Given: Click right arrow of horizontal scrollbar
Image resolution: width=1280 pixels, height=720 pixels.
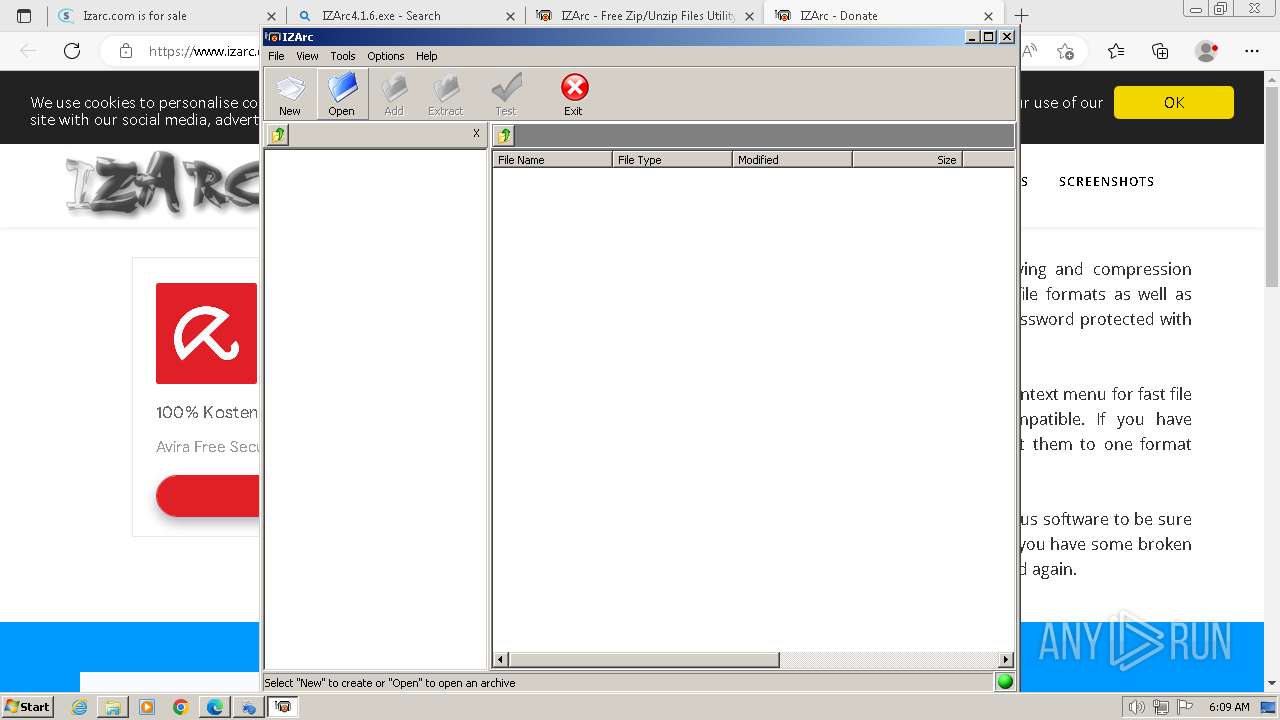Looking at the screenshot, I should pos(1006,660).
